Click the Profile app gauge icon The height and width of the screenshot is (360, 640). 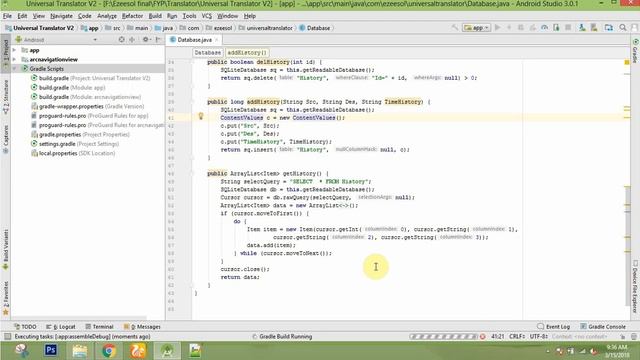pos(544,28)
